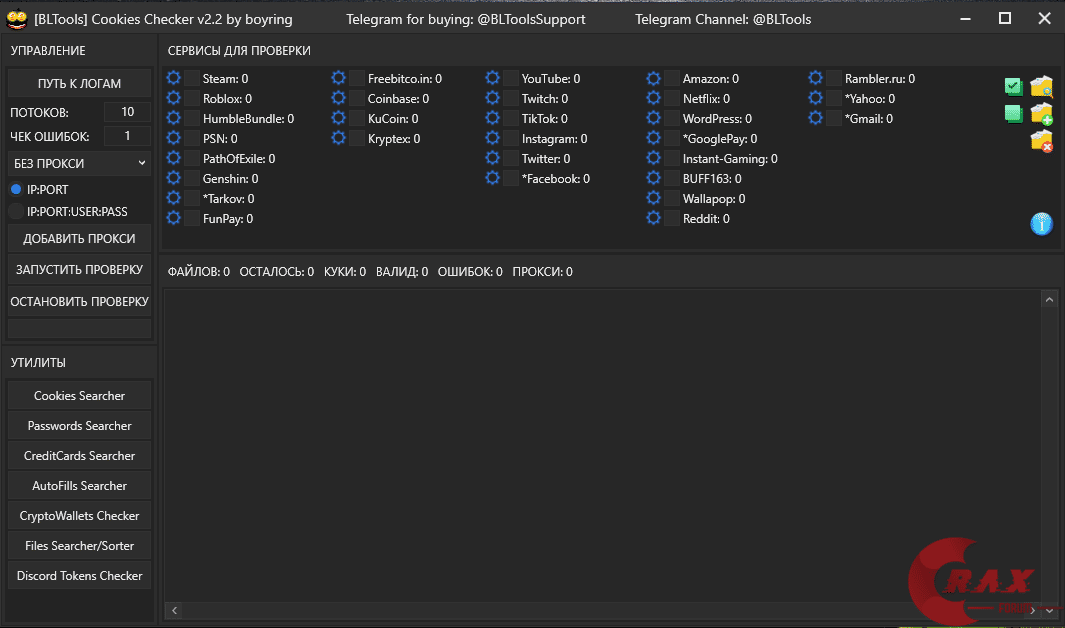The width and height of the screenshot is (1065, 628).
Task: Open the gear settings for Rambler.ru
Action: pyautogui.click(x=816, y=78)
